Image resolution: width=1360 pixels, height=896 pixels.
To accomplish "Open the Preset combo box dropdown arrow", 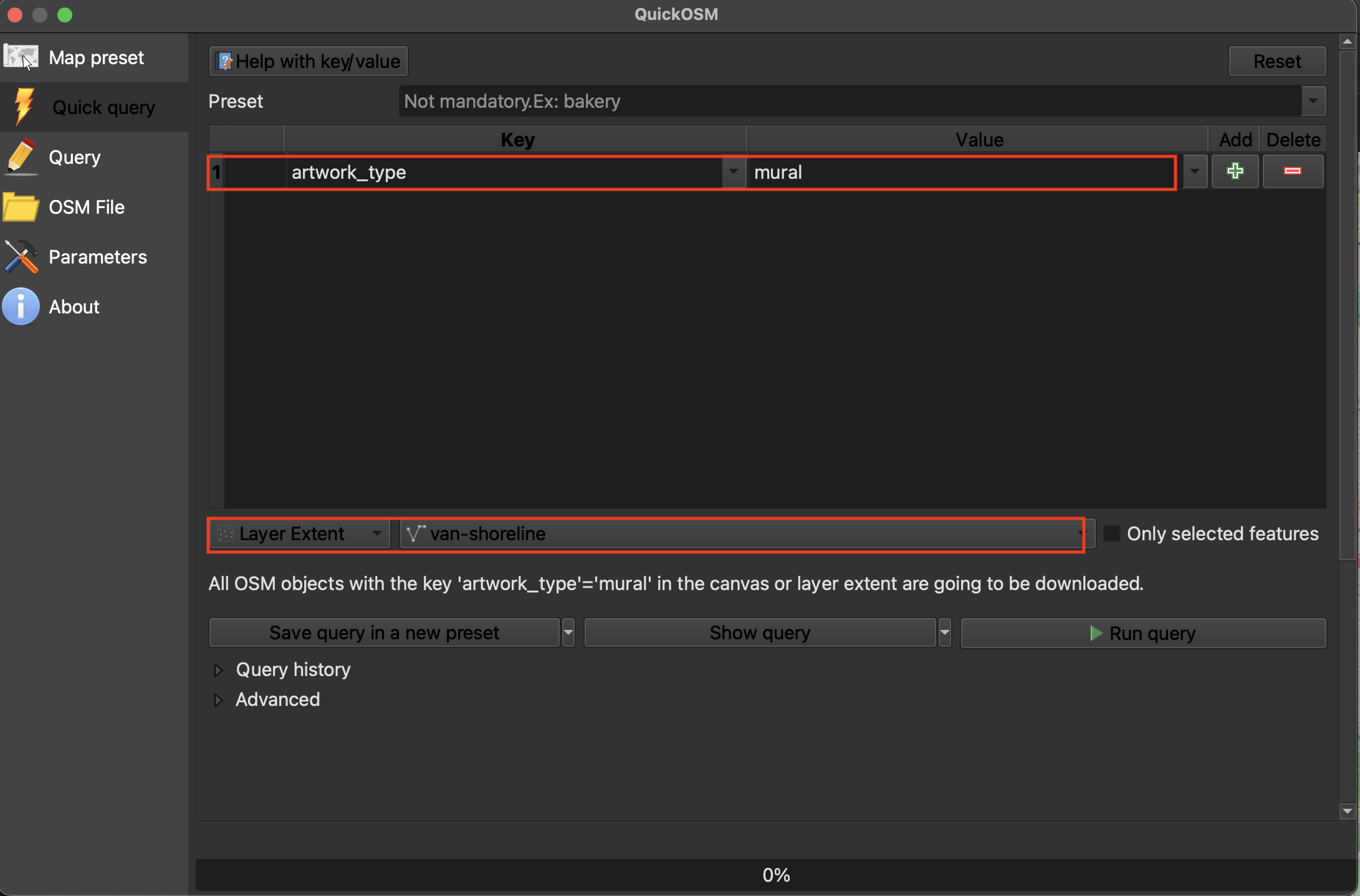I will click(1313, 101).
